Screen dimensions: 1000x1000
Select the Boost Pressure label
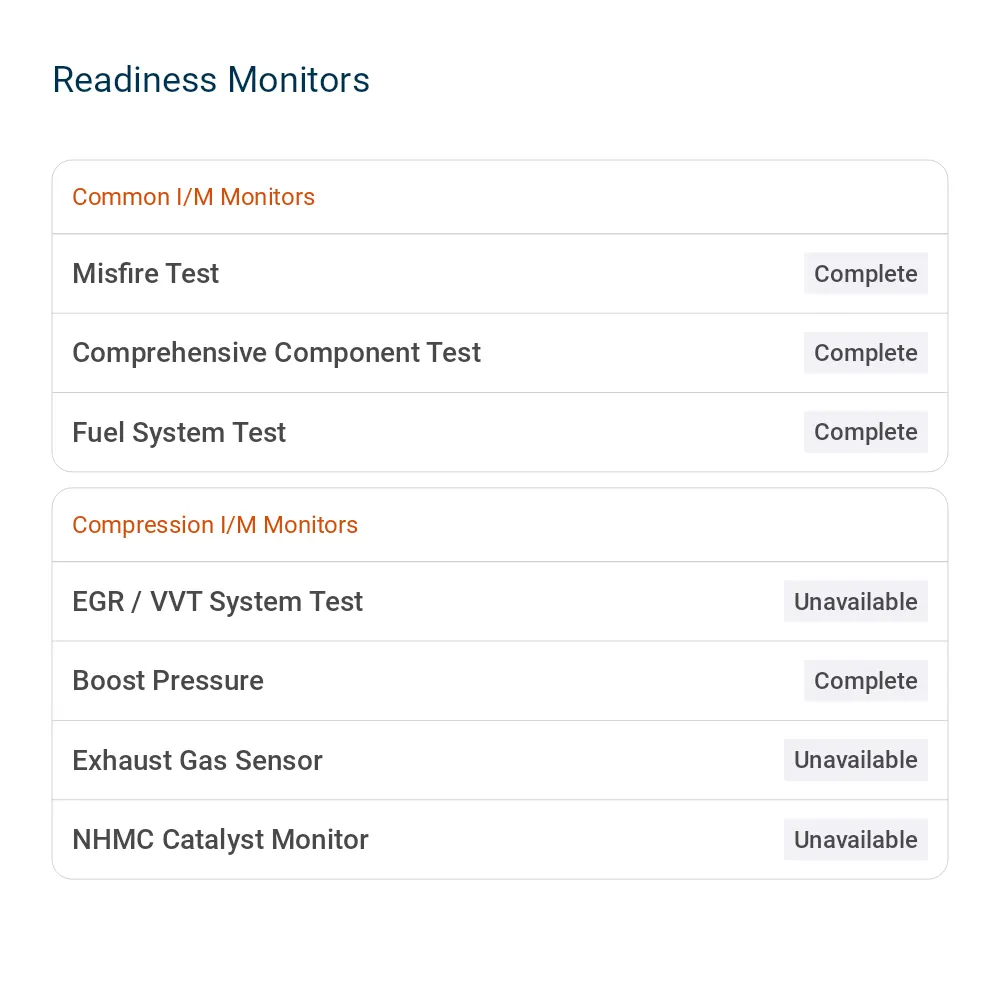(168, 680)
